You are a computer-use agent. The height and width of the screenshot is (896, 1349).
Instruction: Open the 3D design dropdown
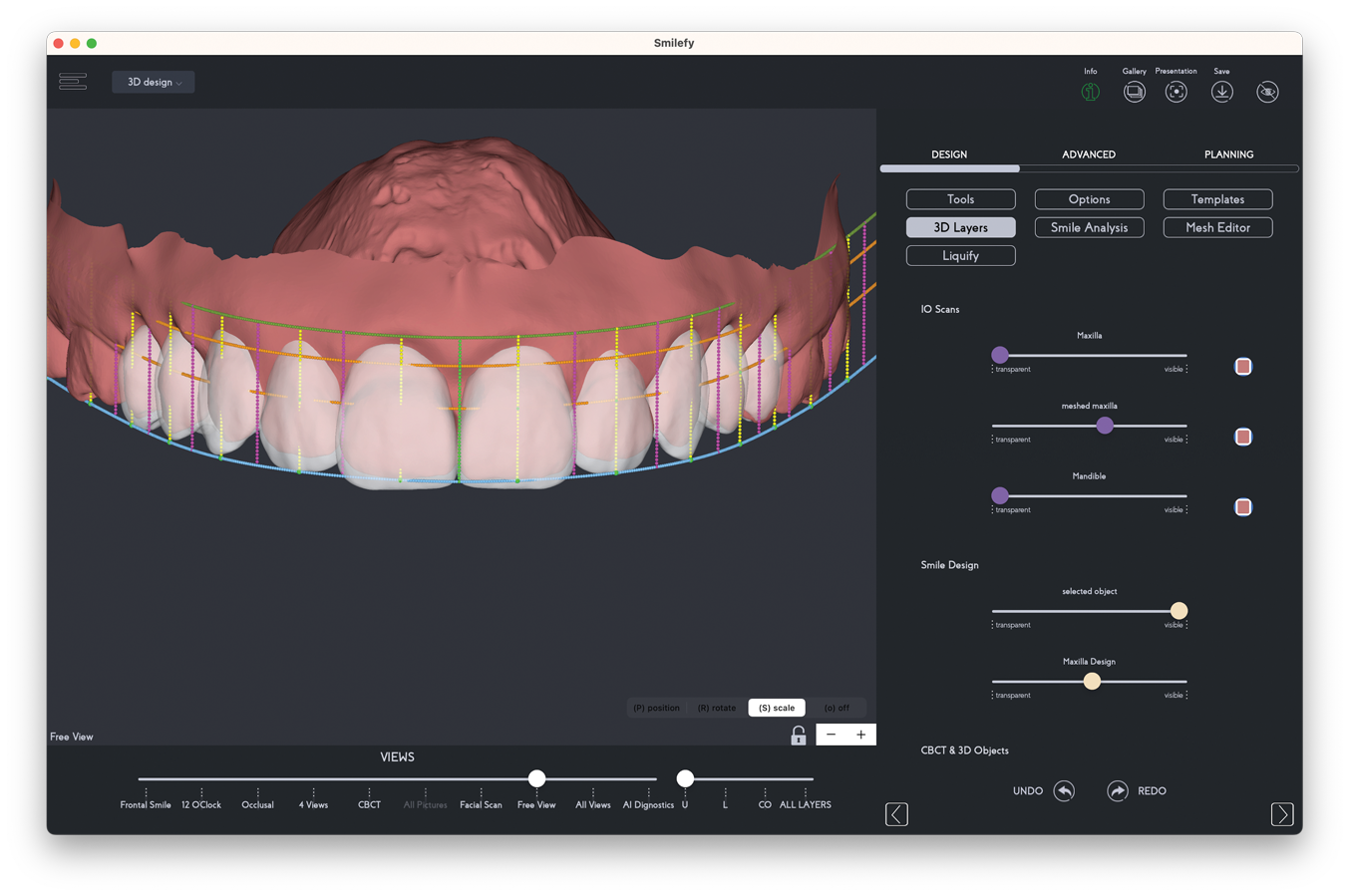(x=154, y=82)
